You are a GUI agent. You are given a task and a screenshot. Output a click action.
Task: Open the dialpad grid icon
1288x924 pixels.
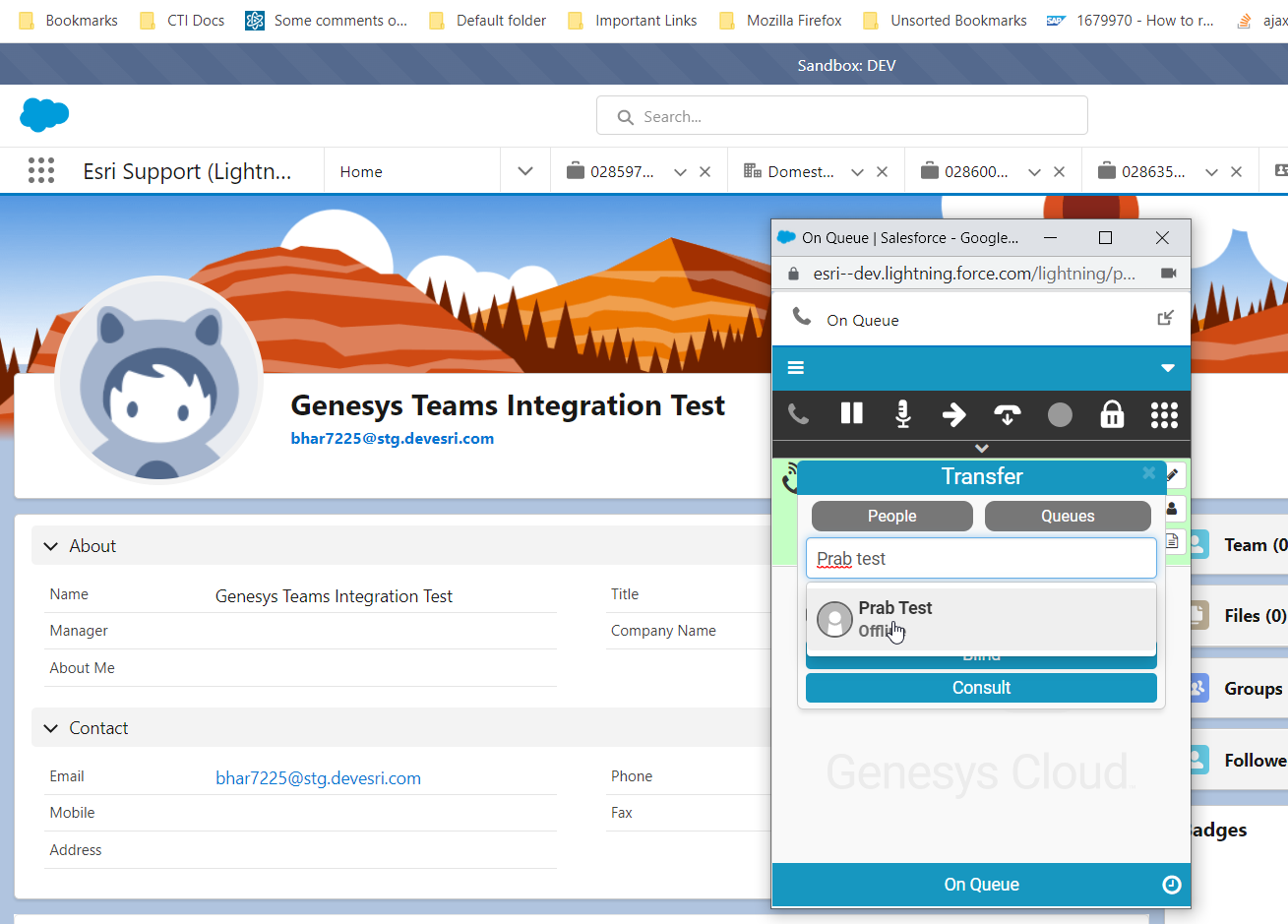(x=1164, y=414)
